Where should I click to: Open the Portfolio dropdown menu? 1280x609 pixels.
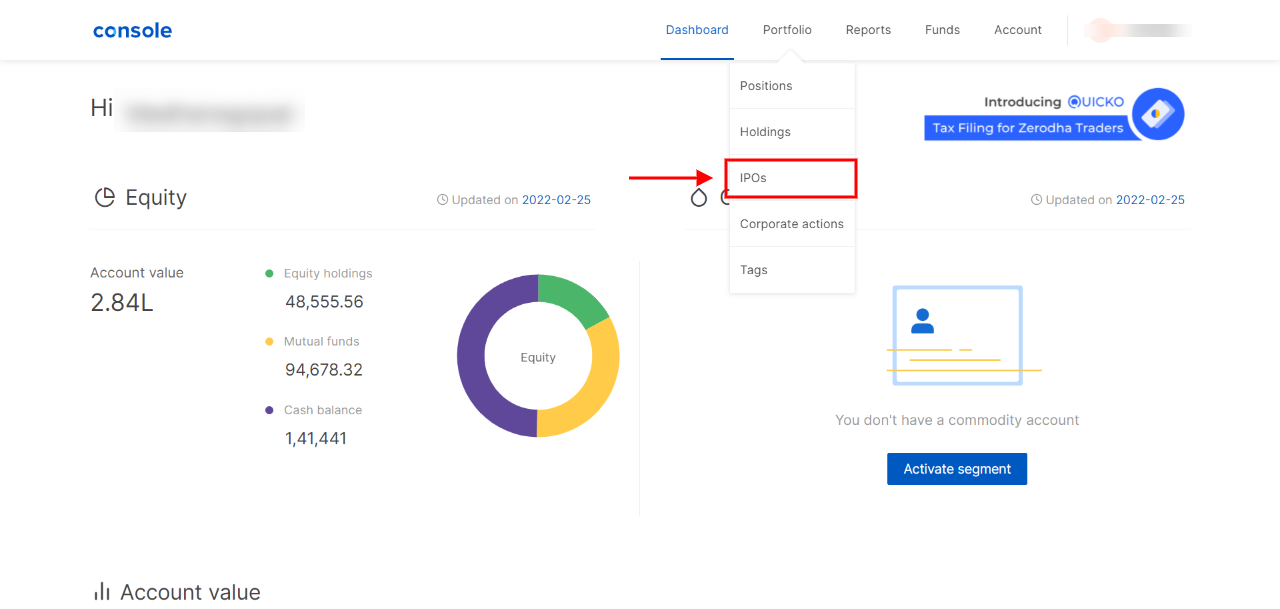[787, 30]
